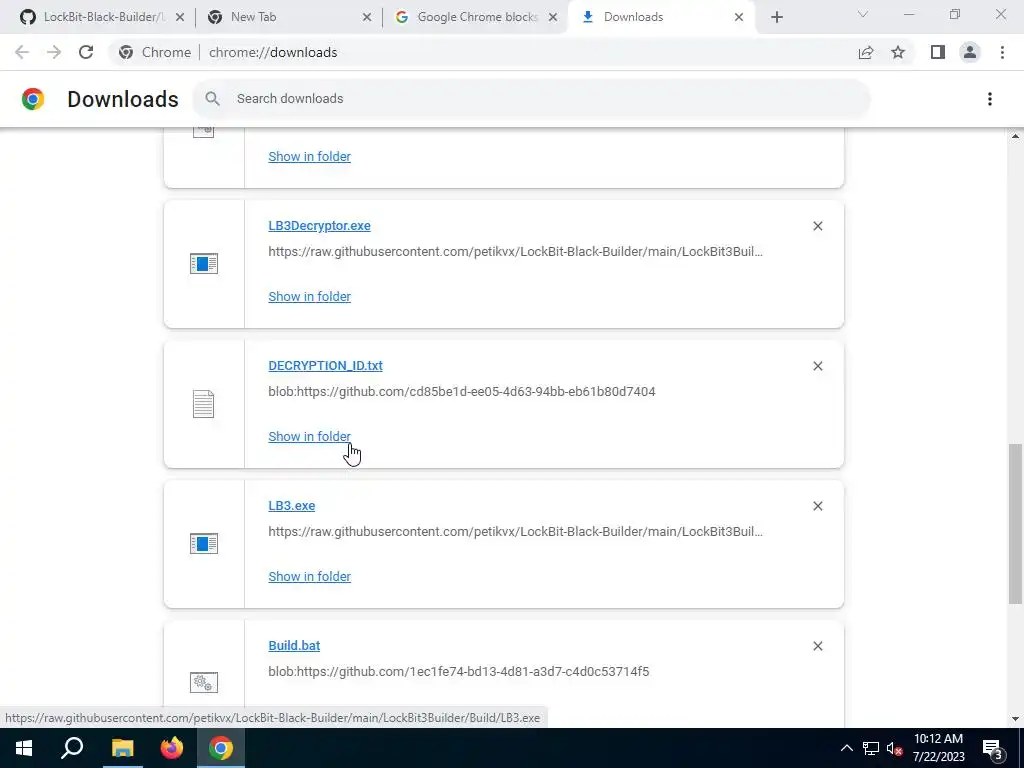Open the notification center icon
1024x768 pixels.
[x=993, y=748]
